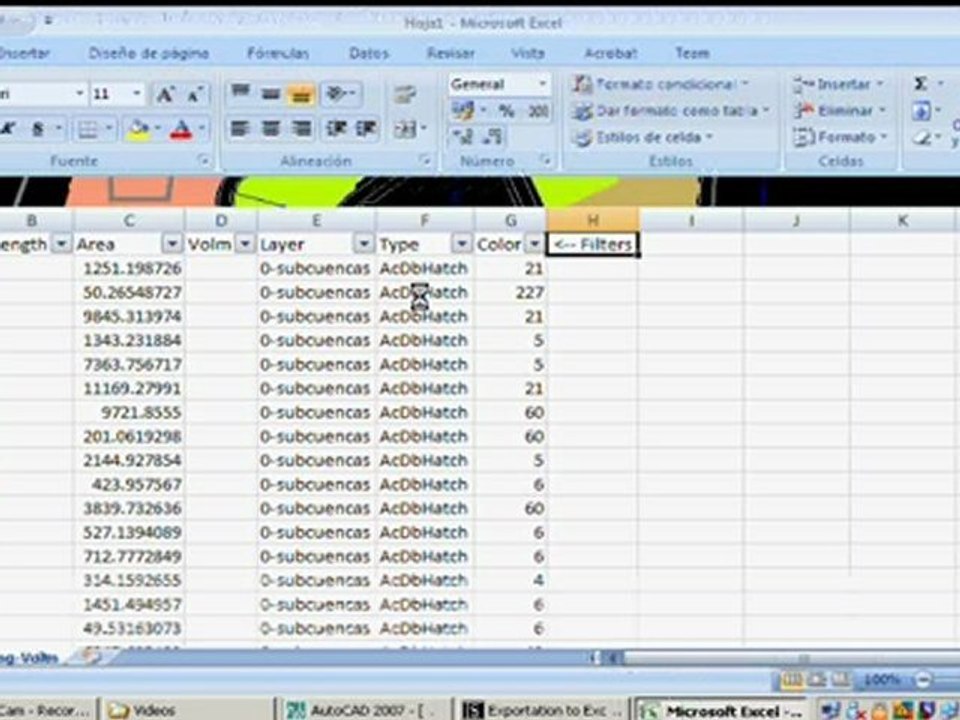
Task: Switch to Normal view in status bar
Action: pyautogui.click(x=792, y=680)
